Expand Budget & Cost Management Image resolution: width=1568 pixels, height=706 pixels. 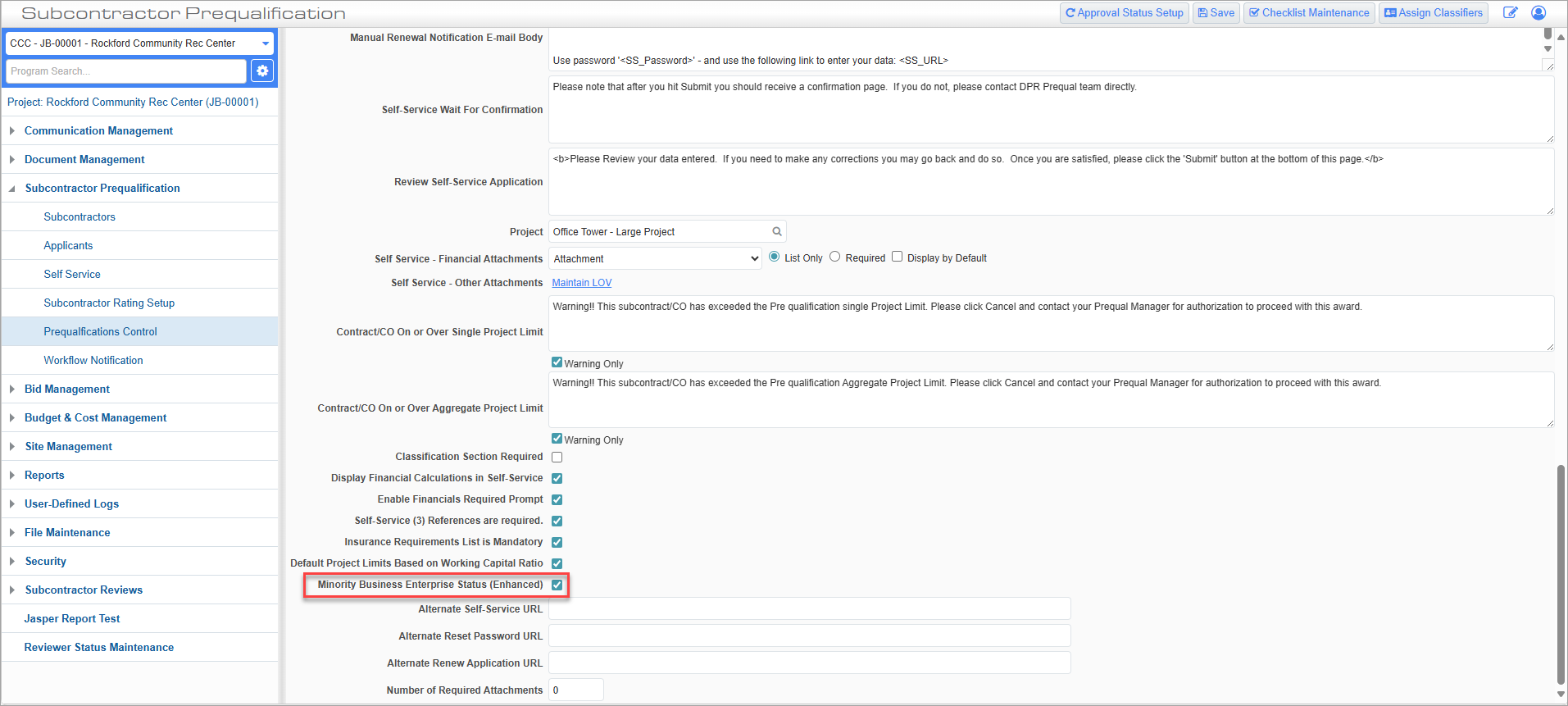12,418
